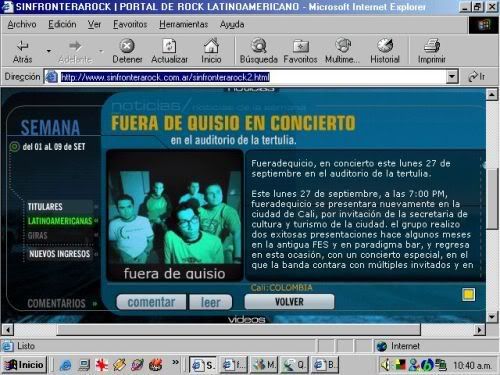The width and height of the screenshot is (500, 375).
Task: Refresh the page with Actualizar
Action: (169, 51)
